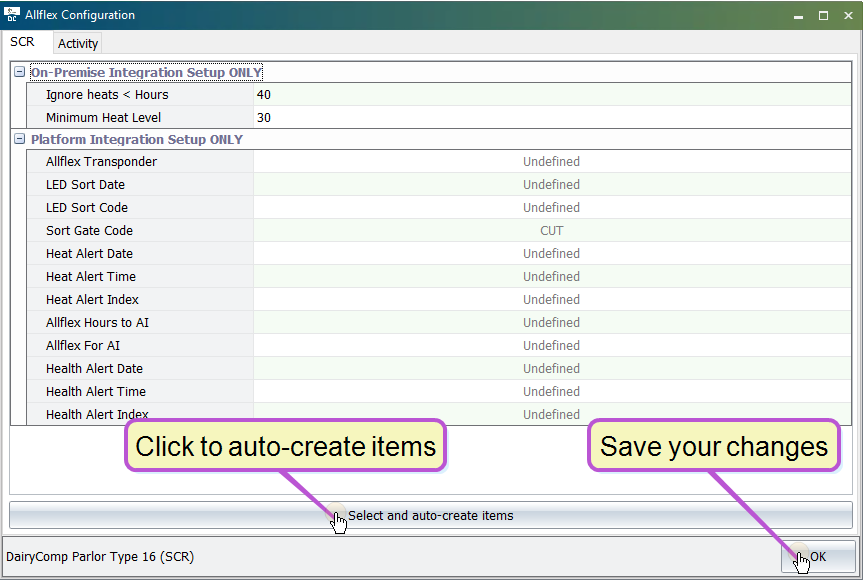The image size is (863, 580).
Task: Maximize the Allflex Configuration window
Action: tap(823, 16)
